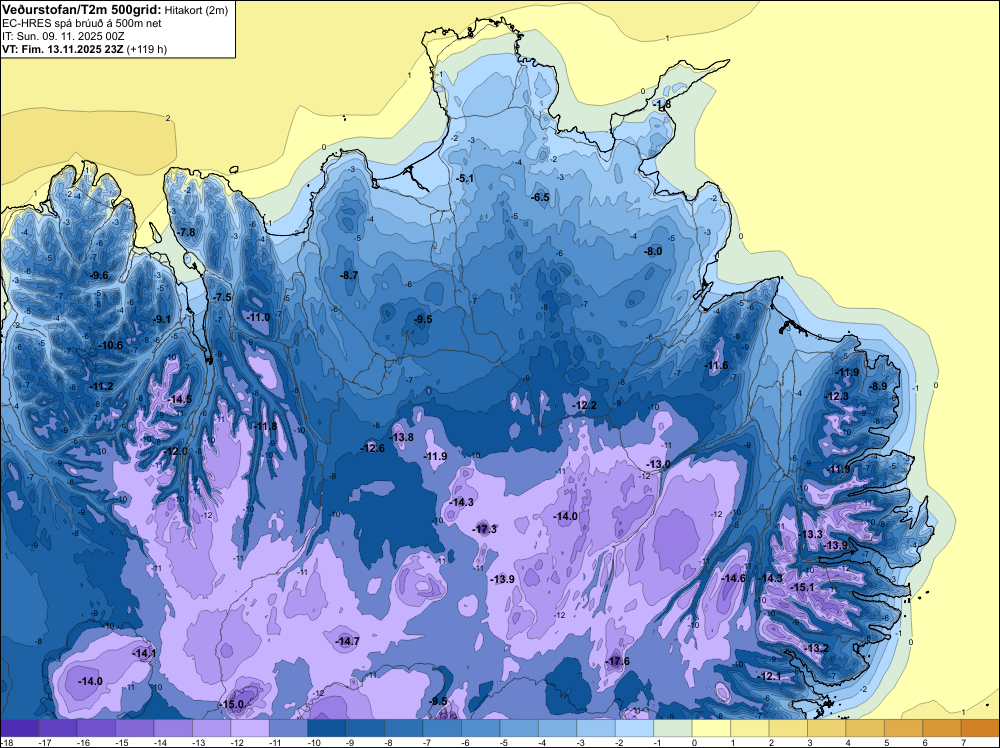Pick the -12.0 temperature label
The height and width of the screenshot is (748, 1000).
(175, 451)
